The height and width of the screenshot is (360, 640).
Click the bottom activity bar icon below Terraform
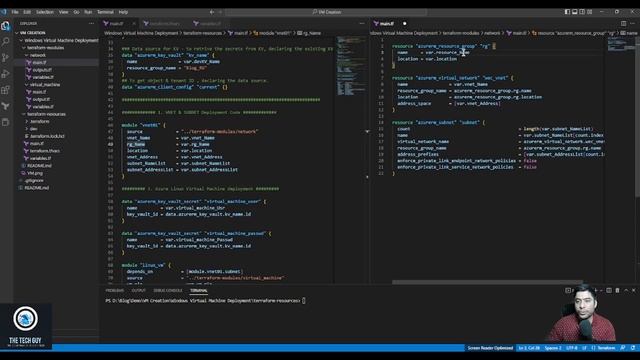[x=5, y=122]
